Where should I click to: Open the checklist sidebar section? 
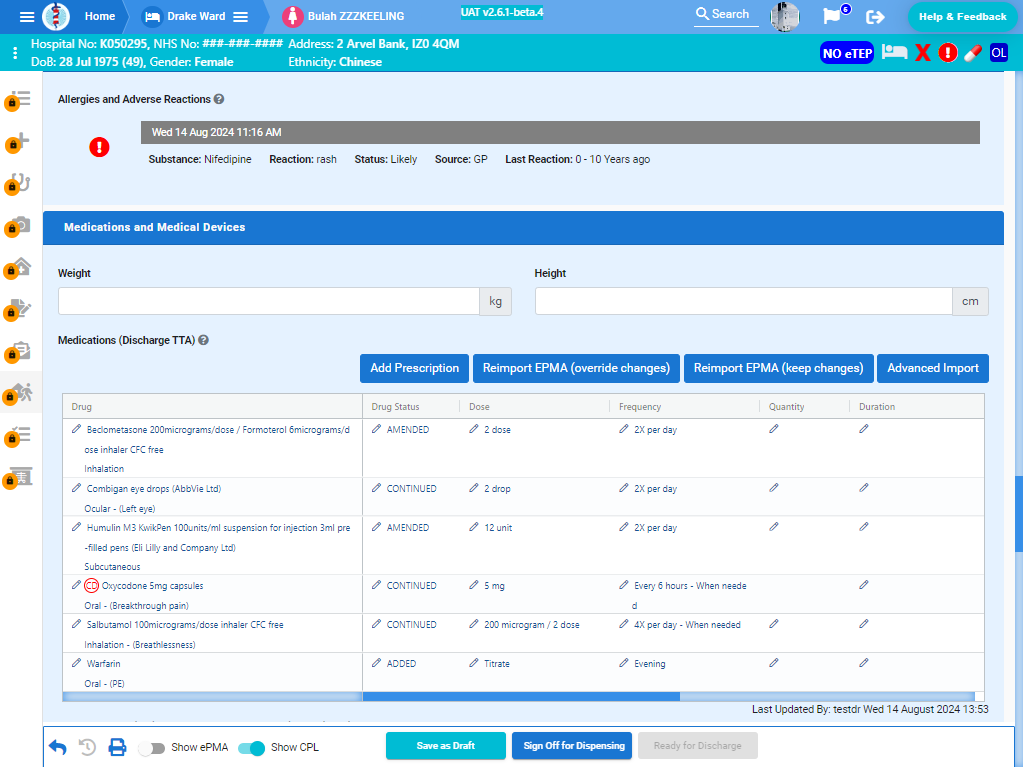coord(18,435)
